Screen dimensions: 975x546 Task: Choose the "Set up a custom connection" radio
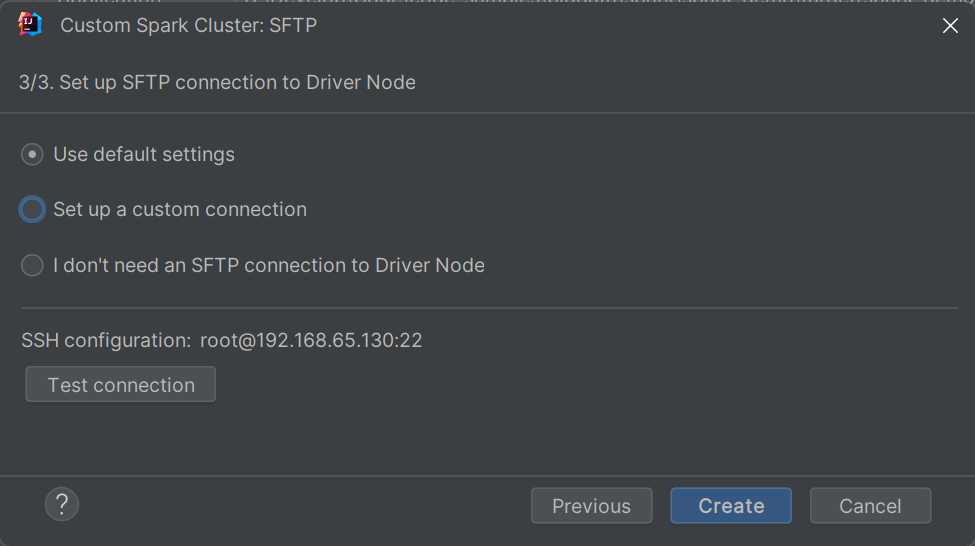click(32, 210)
